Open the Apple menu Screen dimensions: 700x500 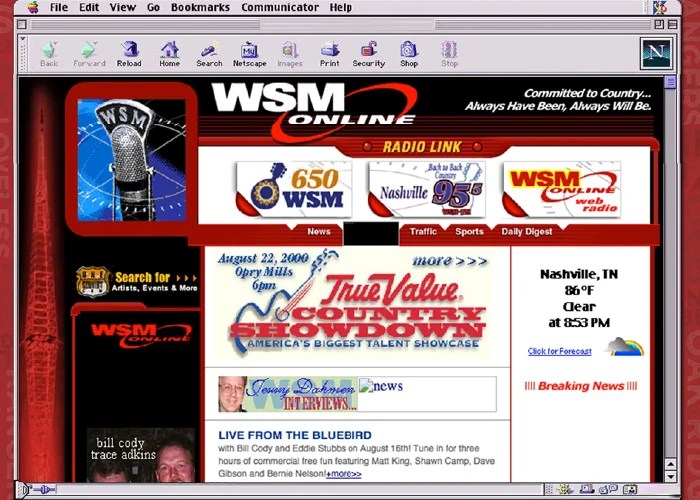coord(33,7)
